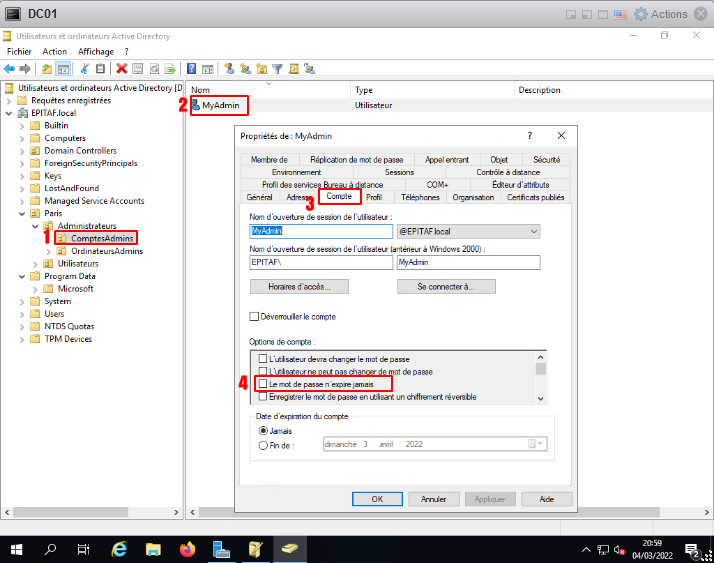Switch to the Profil tab
The width and height of the screenshot is (714, 563).
tap(373, 197)
